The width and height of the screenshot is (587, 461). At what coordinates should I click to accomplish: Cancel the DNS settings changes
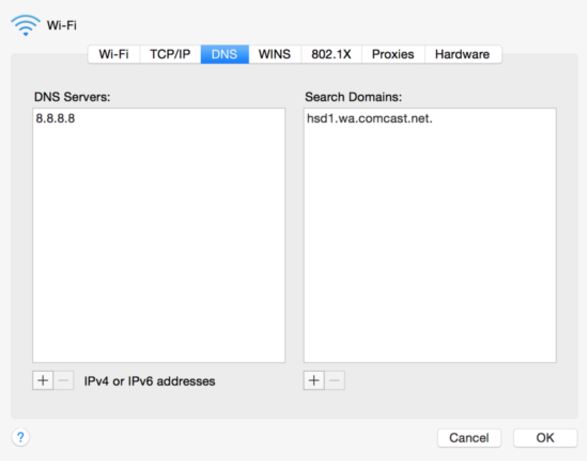tap(469, 438)
